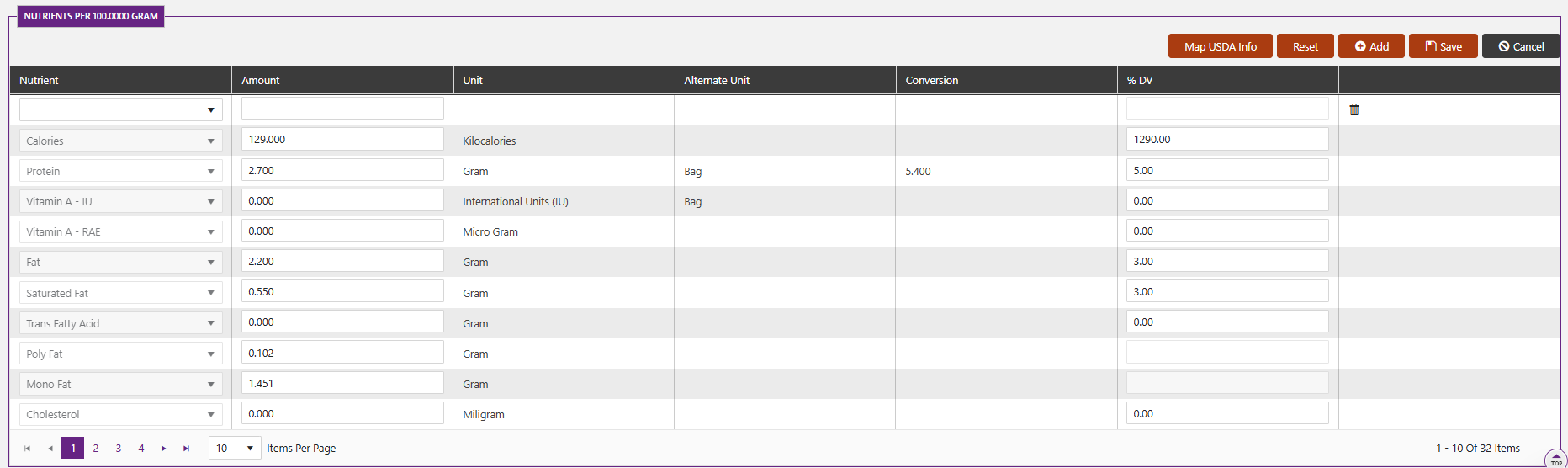
Task: Switch to page 2 of the nutrients
Action: [96, 449]
